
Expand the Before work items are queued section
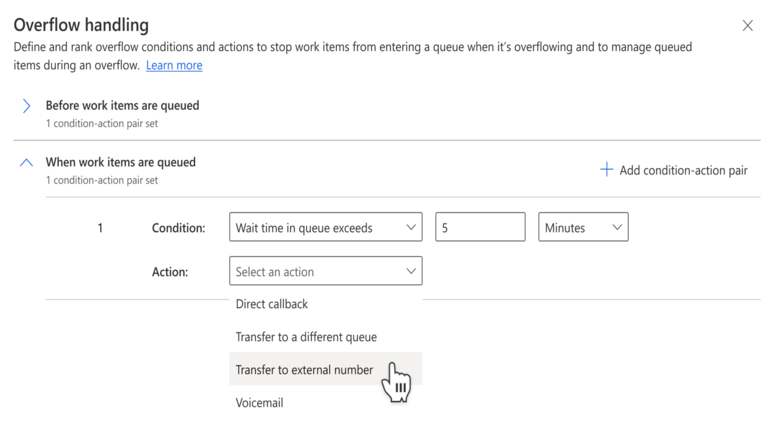(x=26, y=106)
